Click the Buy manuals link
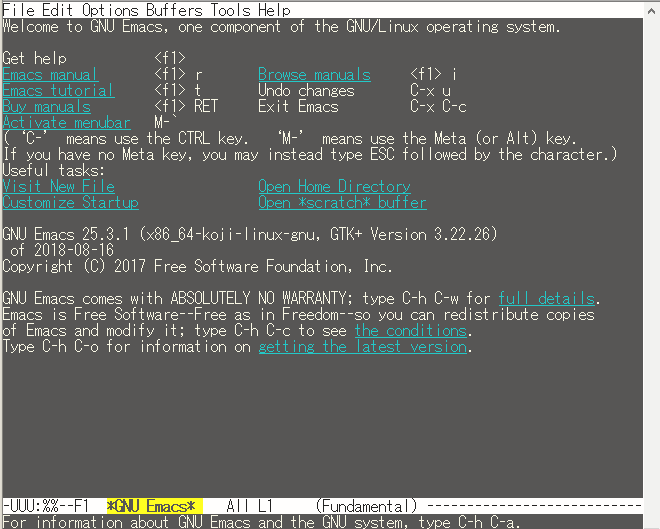 click(47, 106)
